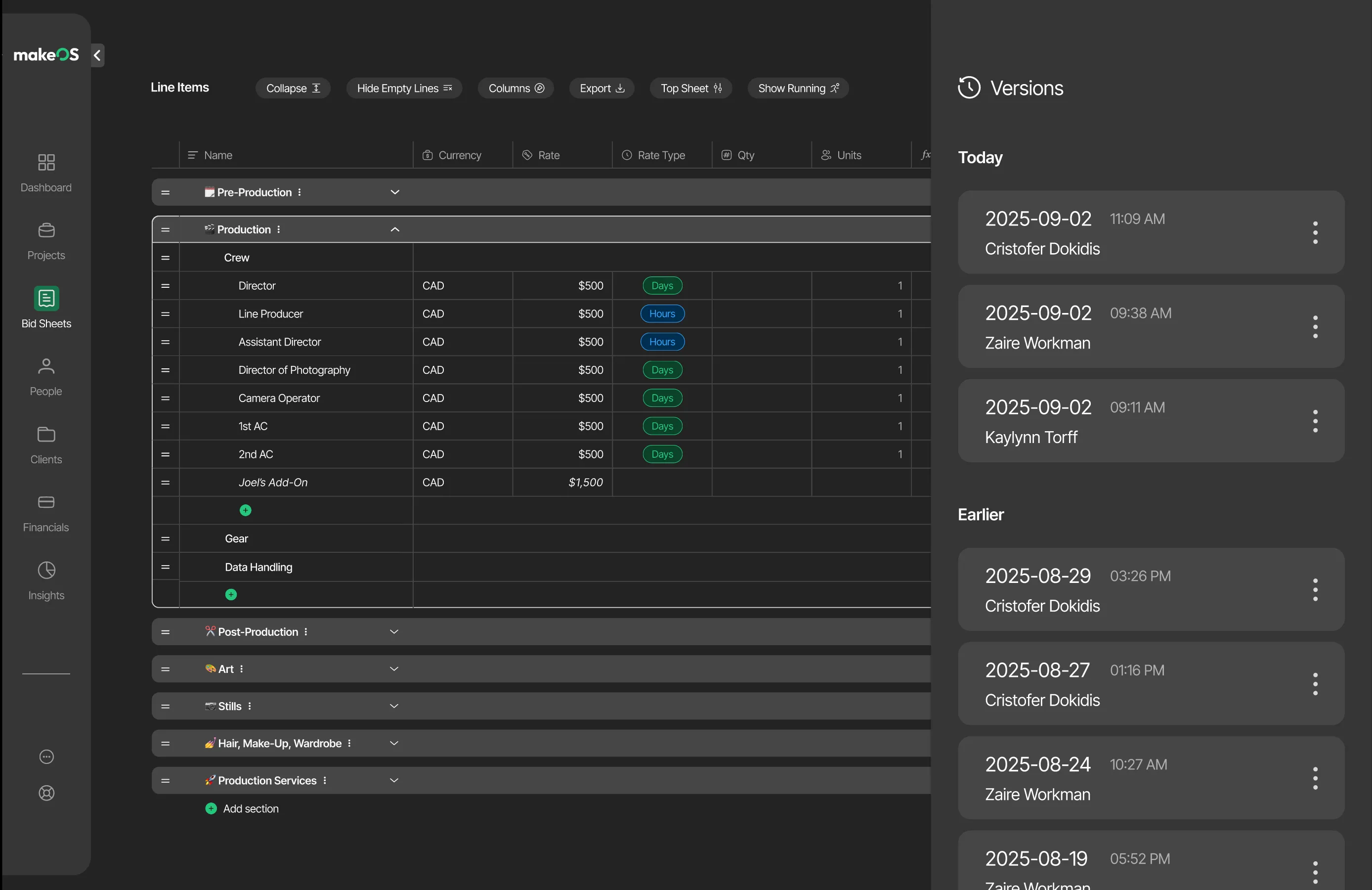The height and width of the screenshot is (890, 1372).
Task: Edit the Joel's Add-On rate $1,500
Action: (x=562, y=482)
